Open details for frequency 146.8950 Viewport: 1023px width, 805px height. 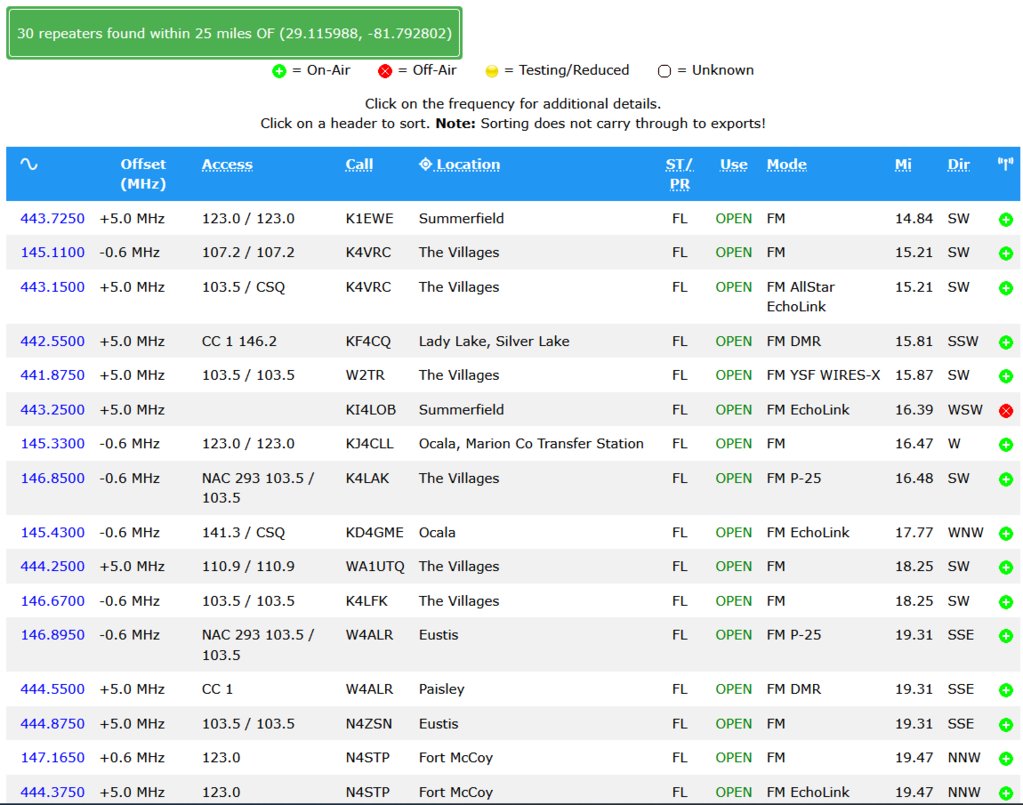tap(52, 635)
